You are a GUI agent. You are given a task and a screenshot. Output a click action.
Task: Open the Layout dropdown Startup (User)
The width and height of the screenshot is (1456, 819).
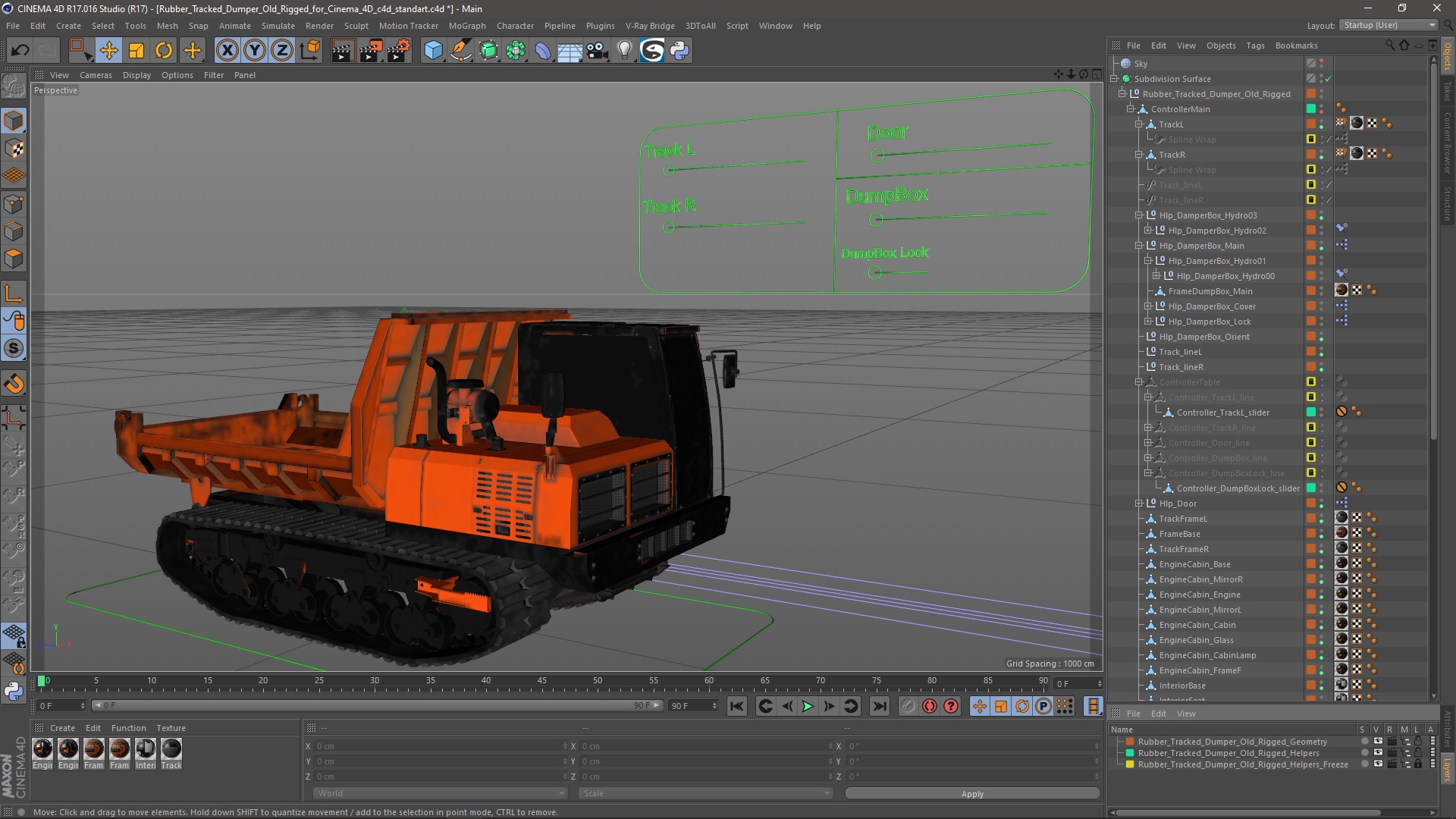(1389, 25)
